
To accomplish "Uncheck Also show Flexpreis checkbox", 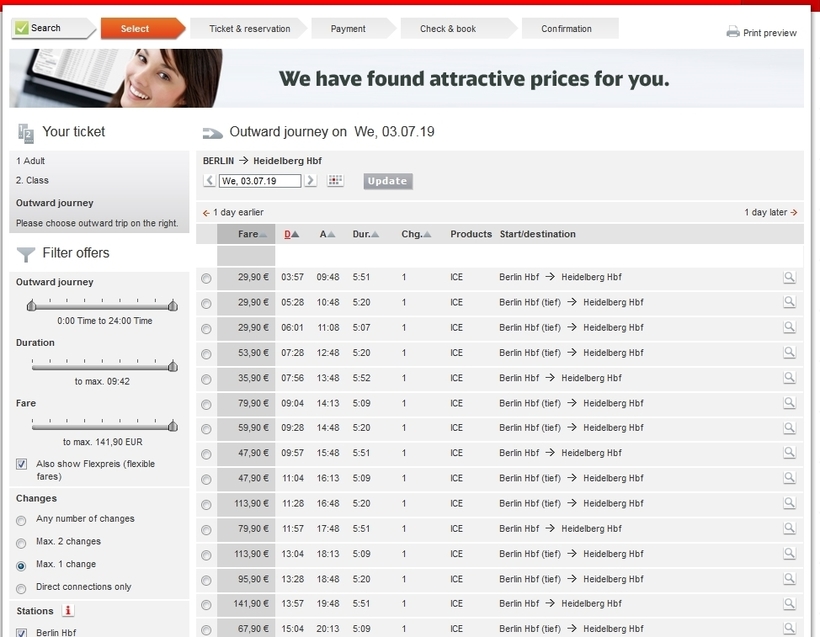I will (21, 464).
